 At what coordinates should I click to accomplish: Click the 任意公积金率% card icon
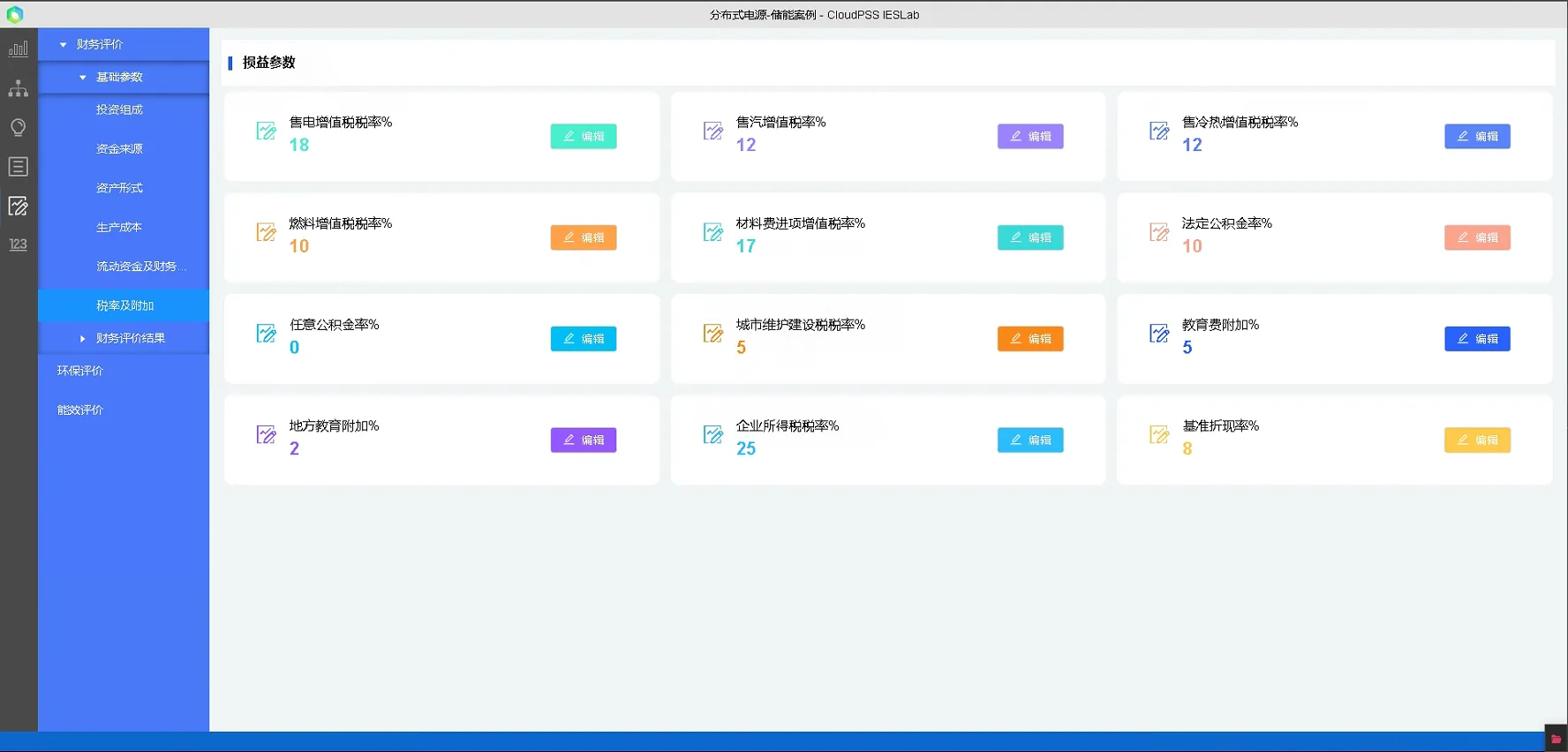266,334
